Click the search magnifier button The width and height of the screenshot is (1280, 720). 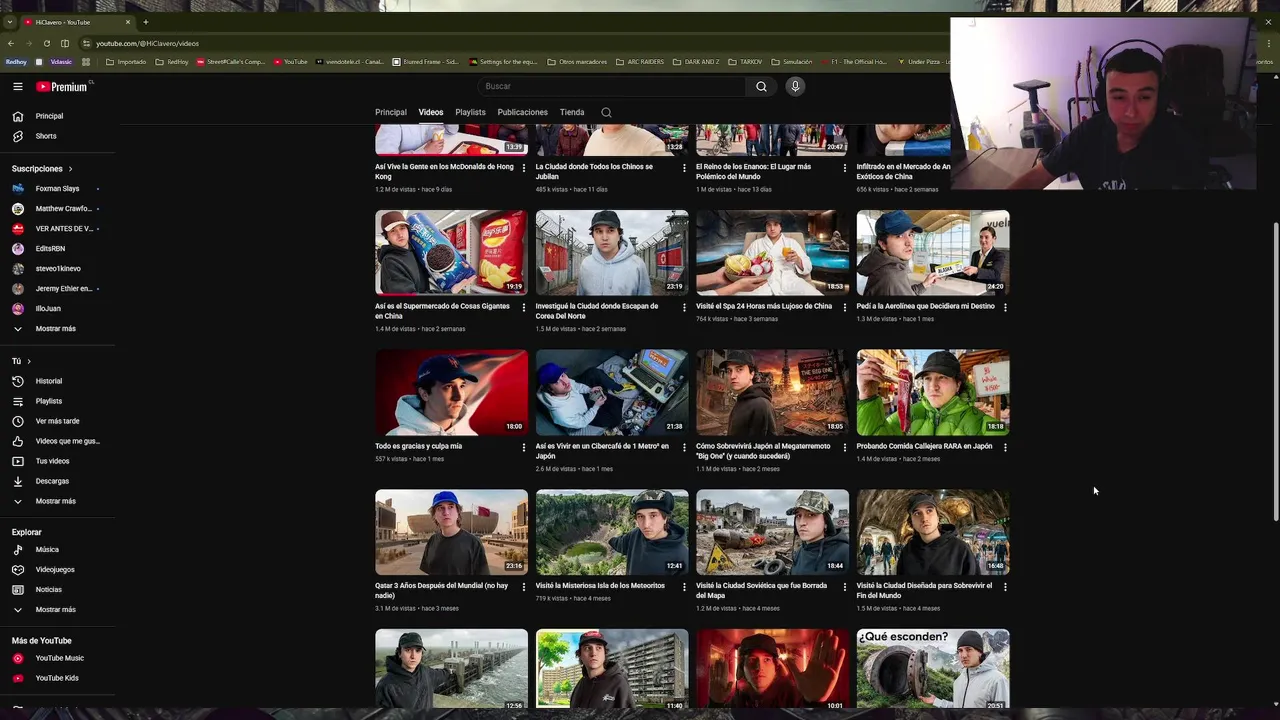point(761,87)
